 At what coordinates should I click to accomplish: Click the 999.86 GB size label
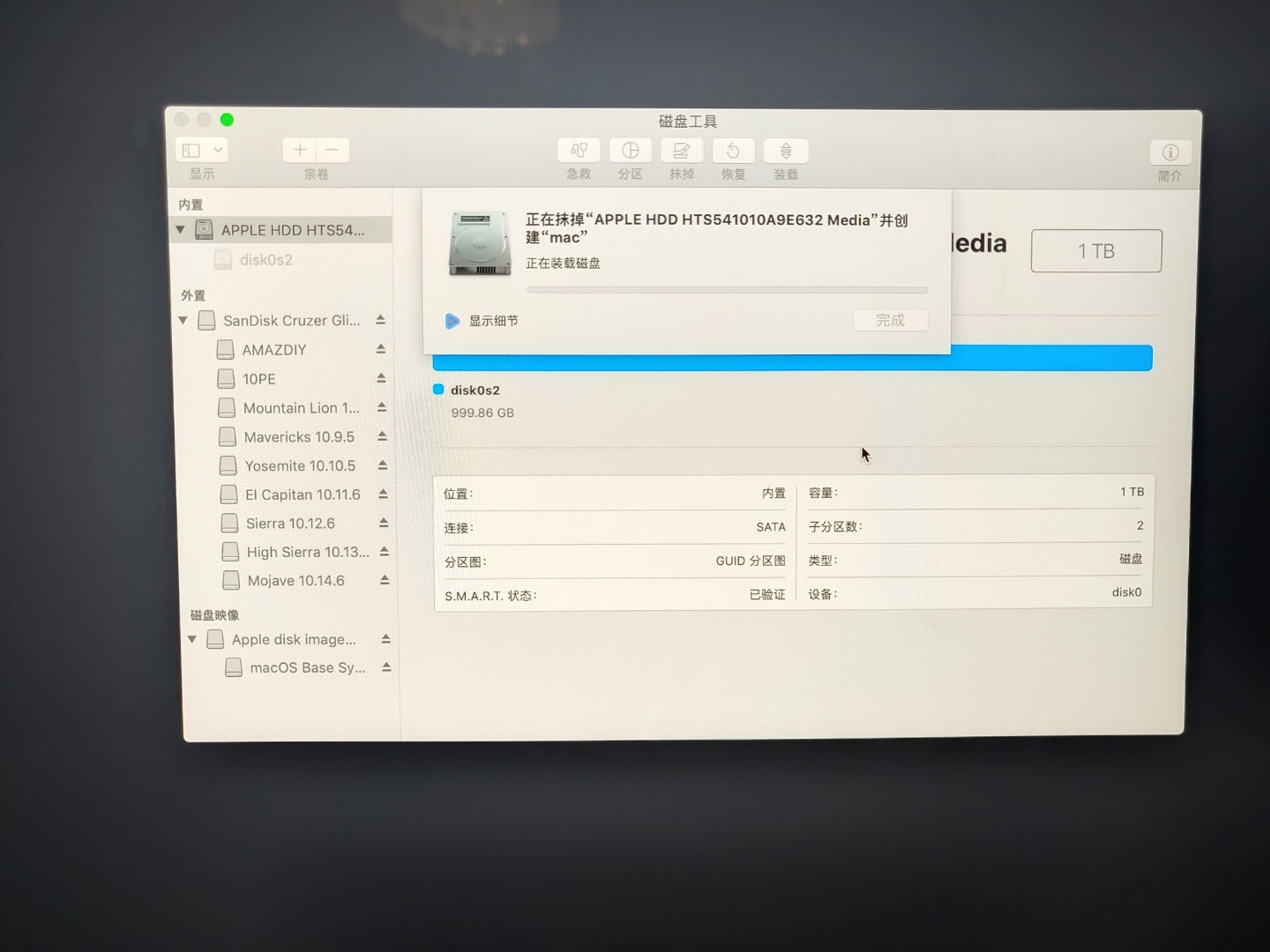[x=482, y=413]
